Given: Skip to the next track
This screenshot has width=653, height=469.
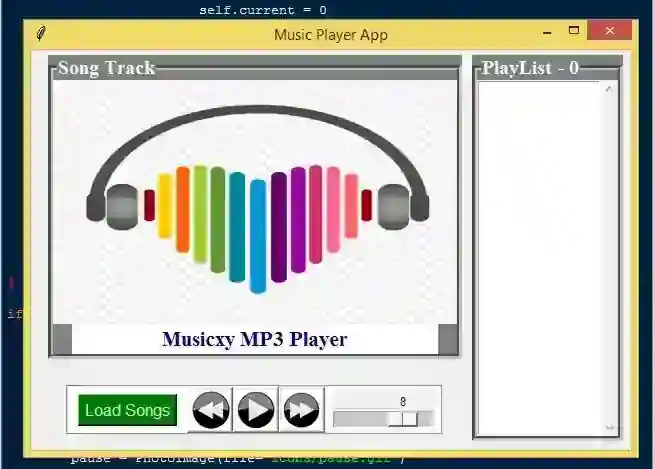Looking at the screenshot, I should point(302,410).
